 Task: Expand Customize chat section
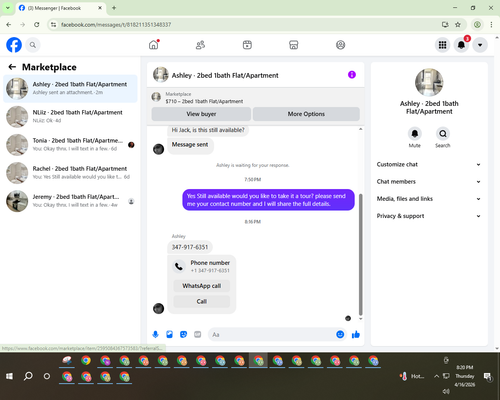click(x=429, y=164)
